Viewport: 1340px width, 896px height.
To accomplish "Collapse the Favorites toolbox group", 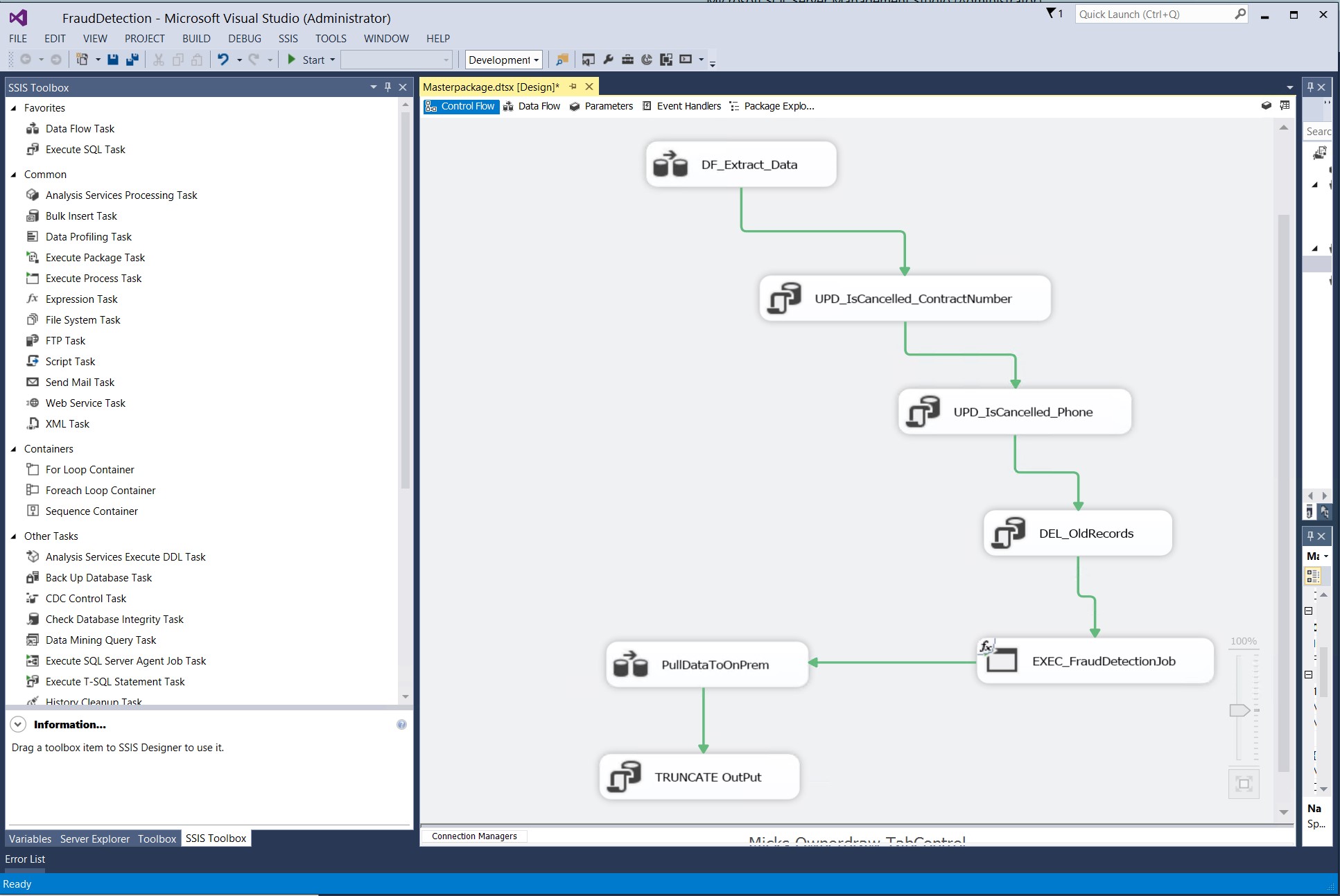I will 14,108.
